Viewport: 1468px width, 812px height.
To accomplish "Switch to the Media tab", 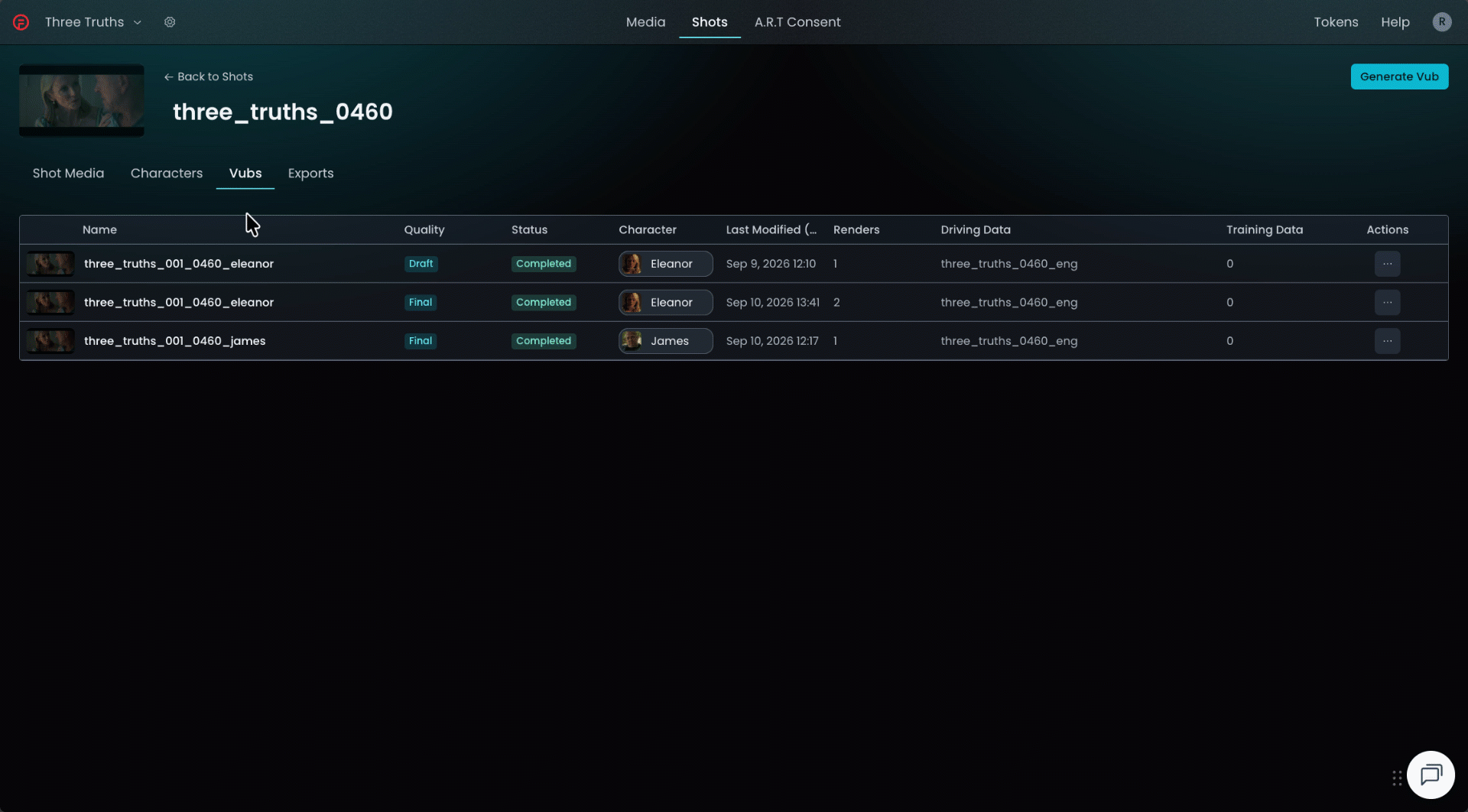I will [x=645, y=22].
